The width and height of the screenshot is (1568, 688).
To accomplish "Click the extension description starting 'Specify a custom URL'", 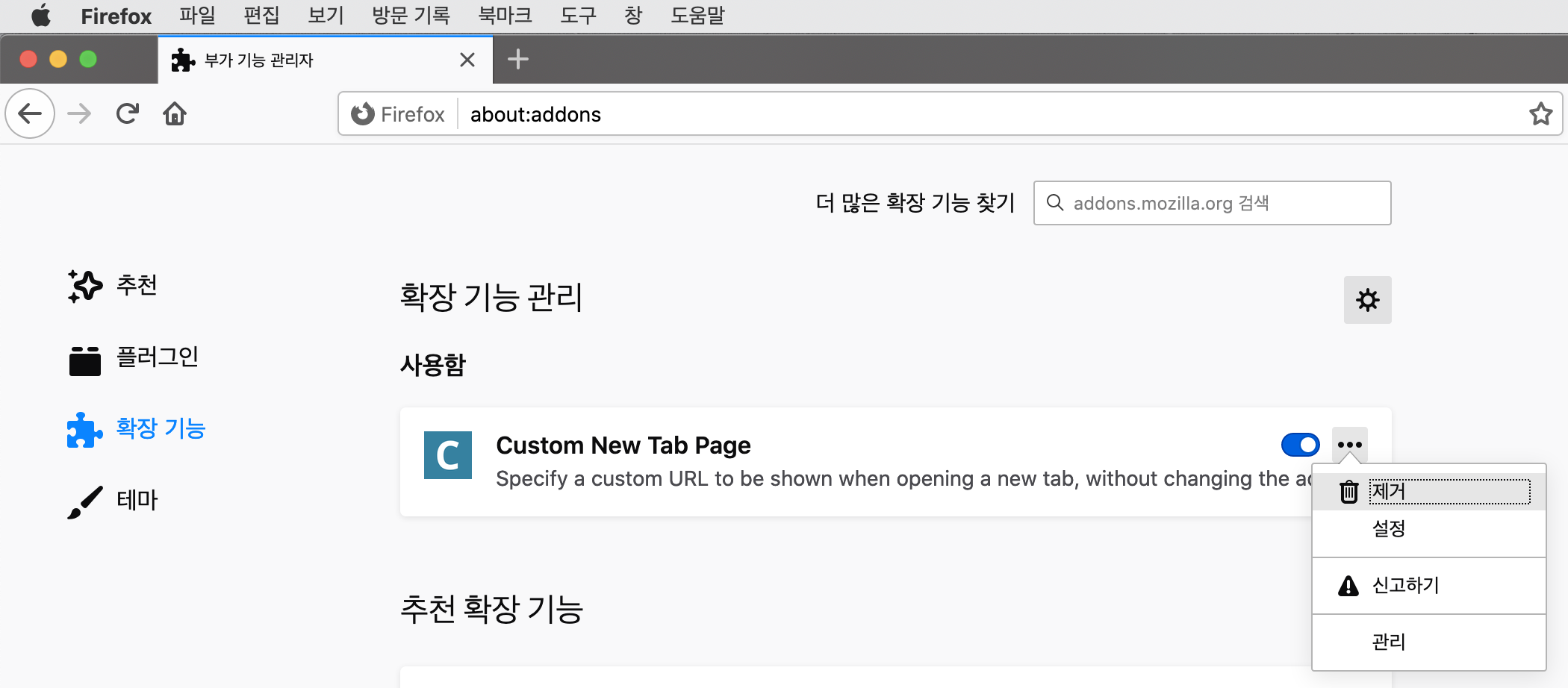I will pos(903,479).
